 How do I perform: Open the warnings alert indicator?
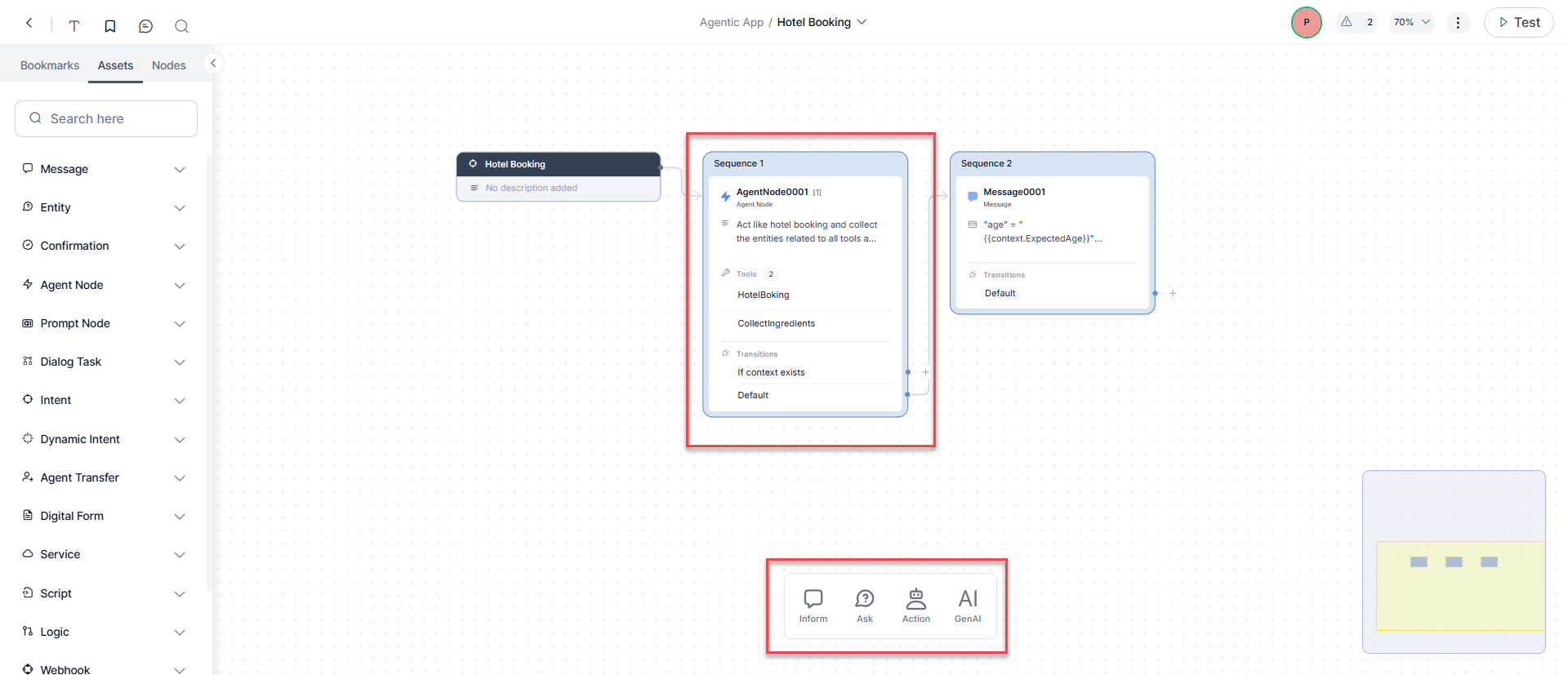(1356, 22)
